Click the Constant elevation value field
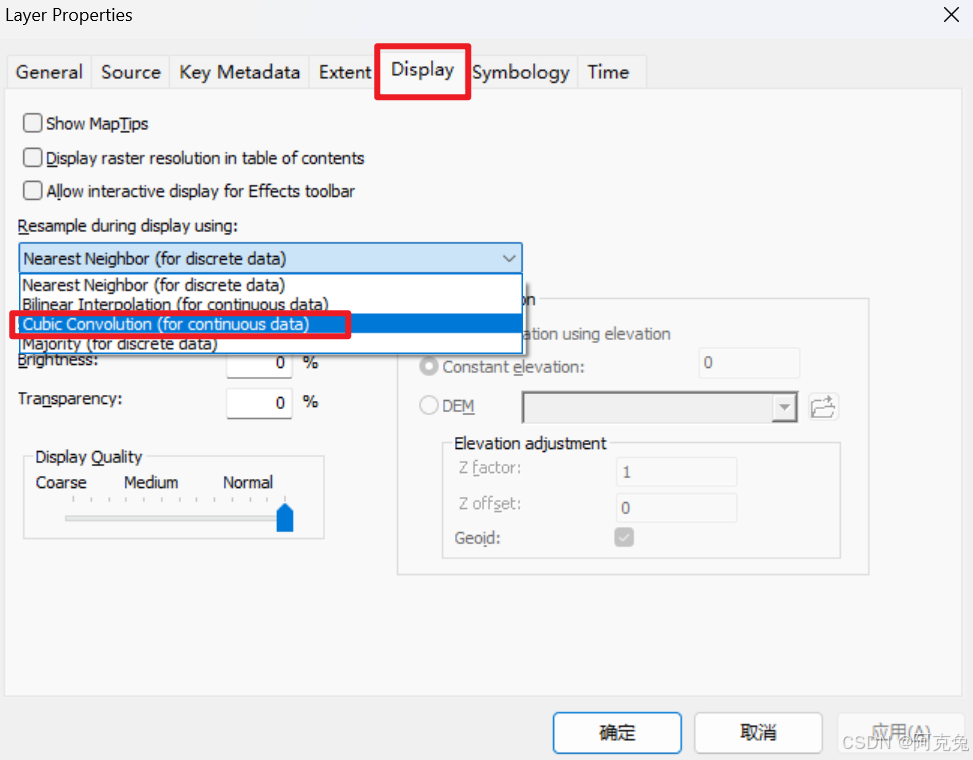 tap(749, 363)
